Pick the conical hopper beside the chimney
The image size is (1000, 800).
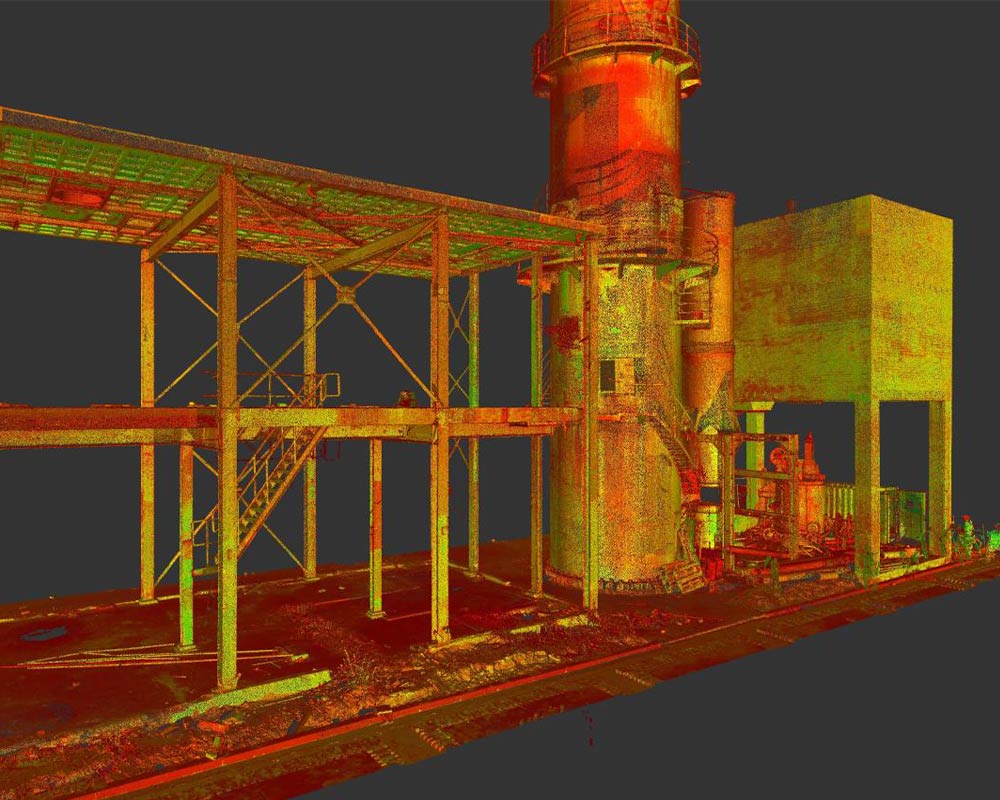(708, 383)
